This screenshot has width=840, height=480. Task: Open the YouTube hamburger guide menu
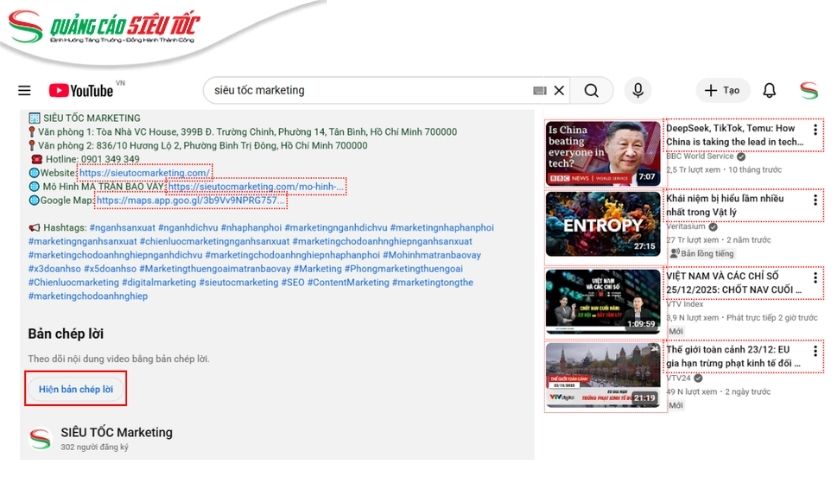click(24, 91)
